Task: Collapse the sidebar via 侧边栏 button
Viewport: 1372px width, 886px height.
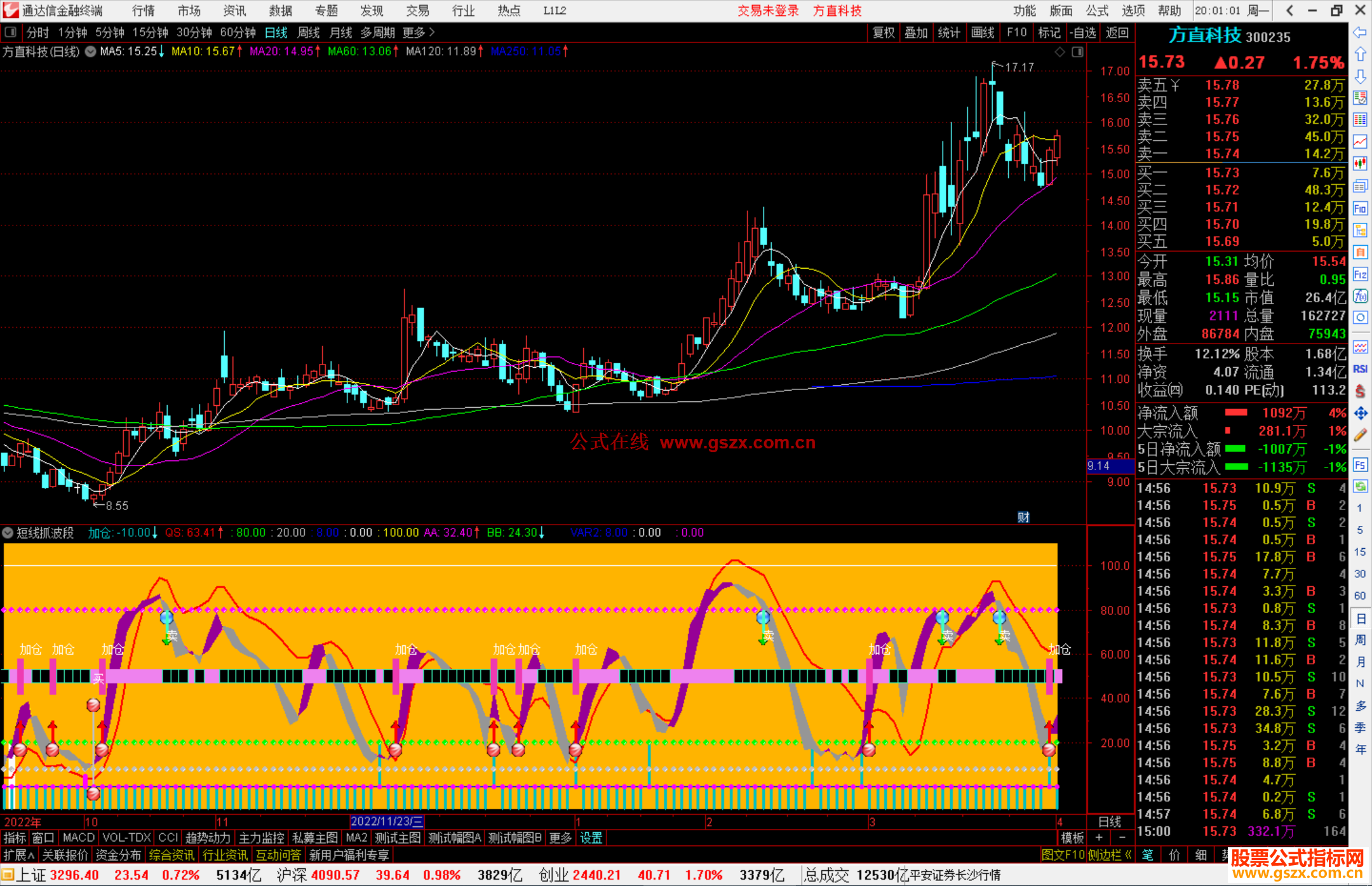Action: point(1110,855)
